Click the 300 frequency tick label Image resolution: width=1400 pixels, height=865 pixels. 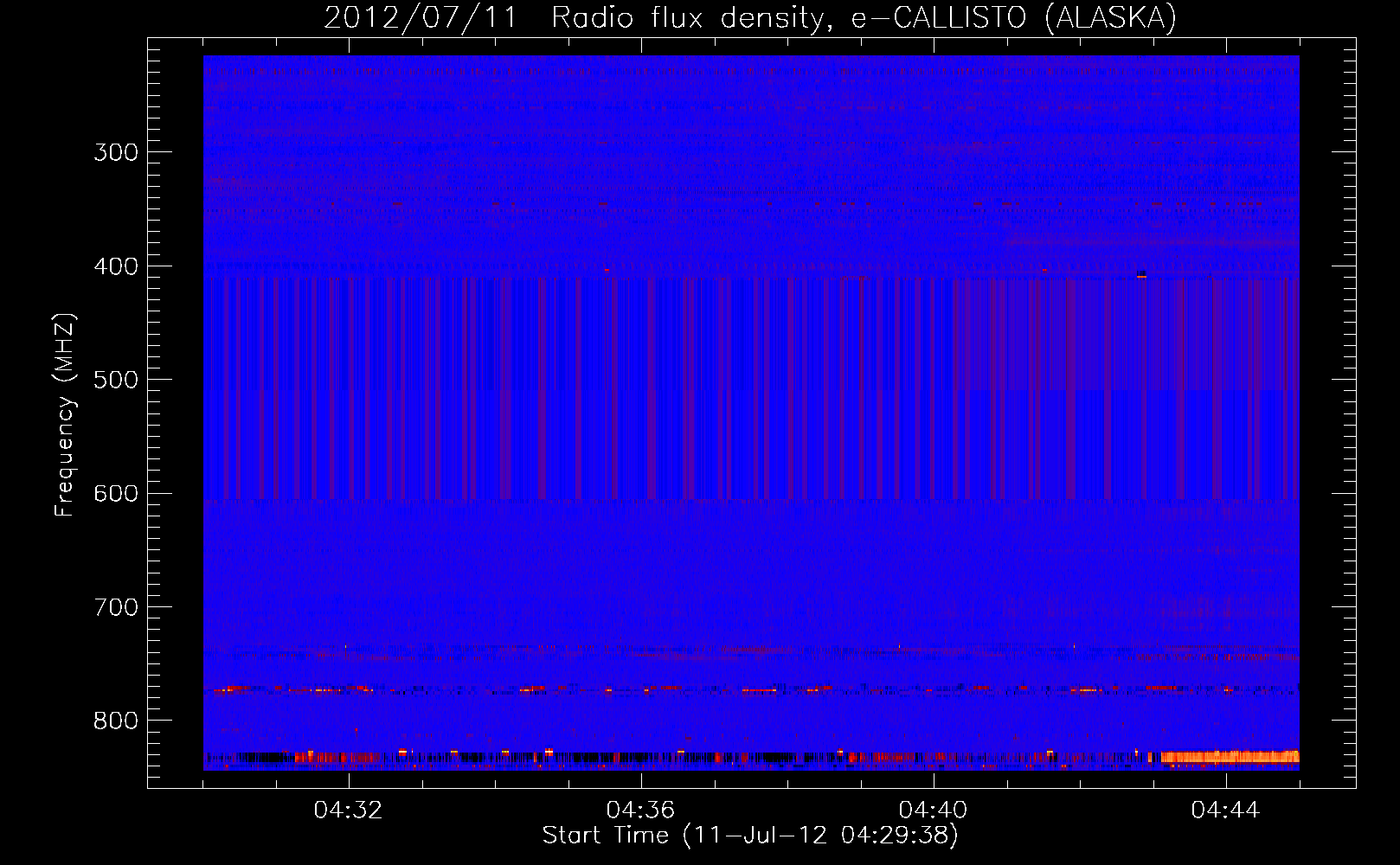[x=116, y=152]
